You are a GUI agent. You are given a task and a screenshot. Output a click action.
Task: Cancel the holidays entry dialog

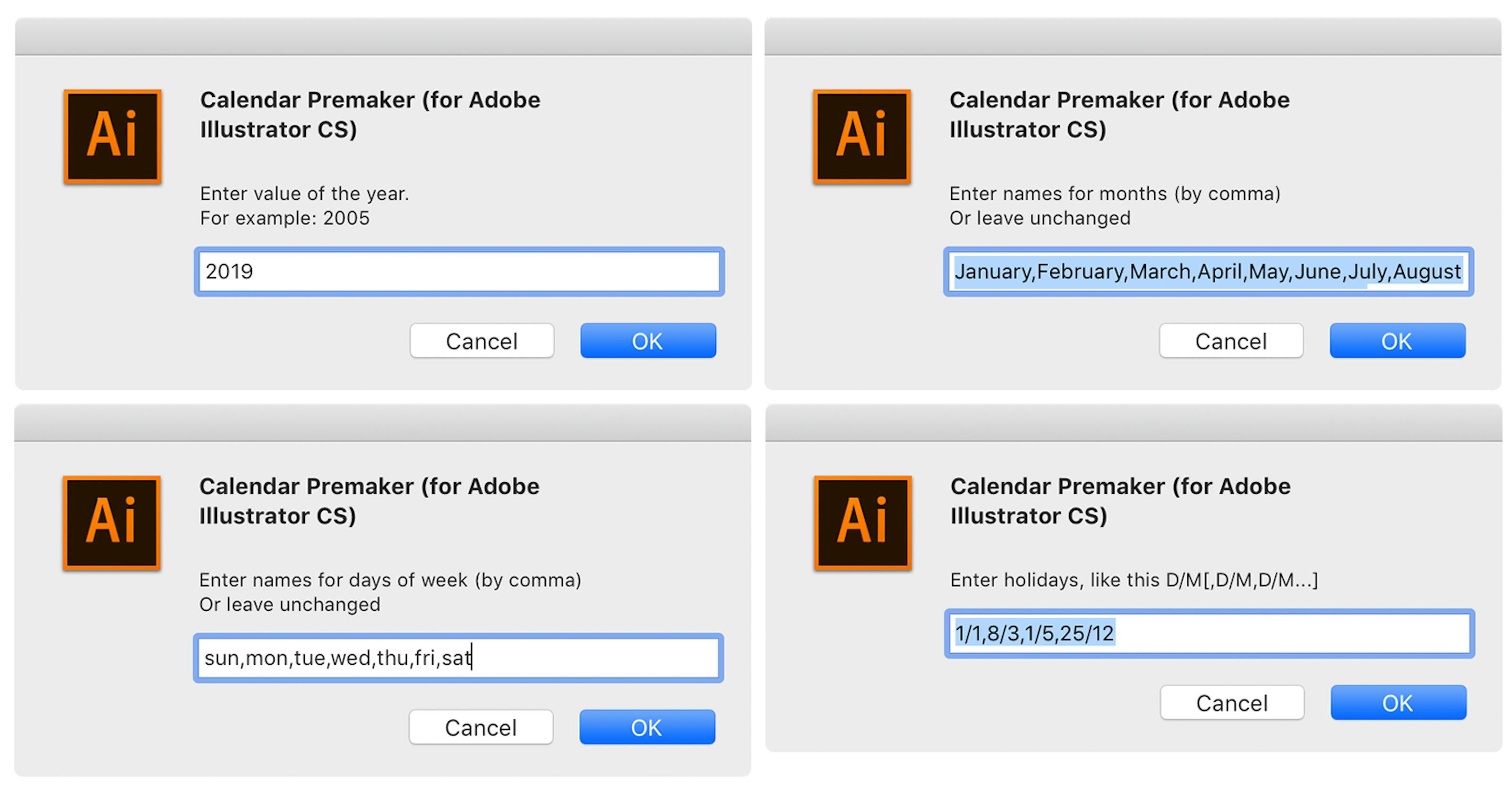pos(1232,702)
